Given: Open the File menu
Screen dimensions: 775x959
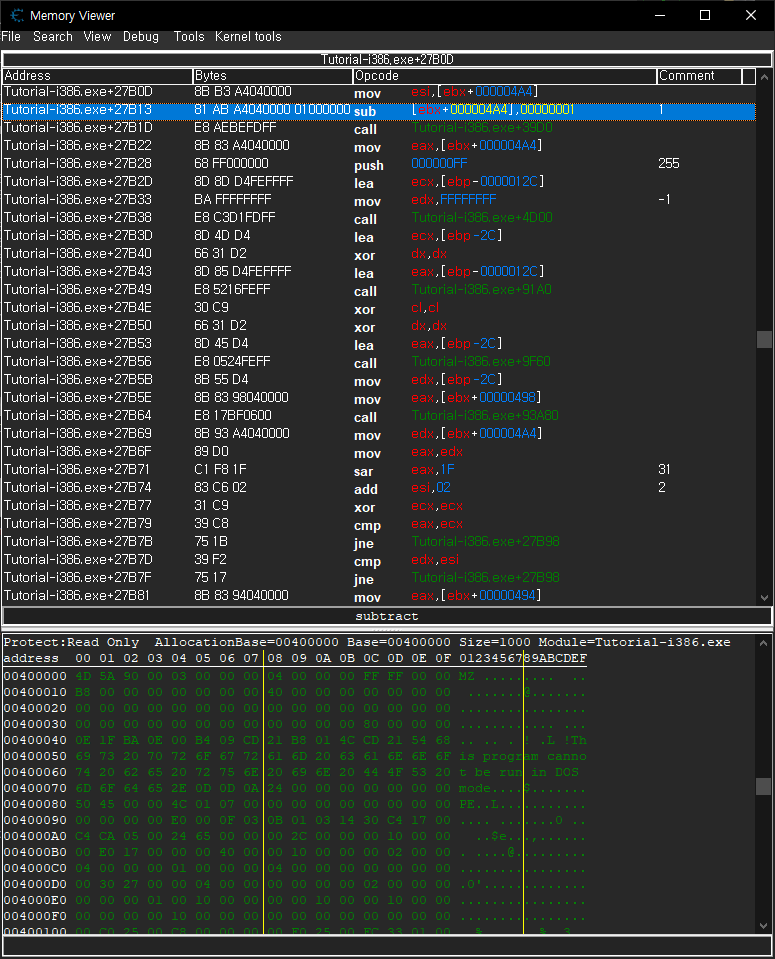Looking at the screenshot, I should coord(11,37).
